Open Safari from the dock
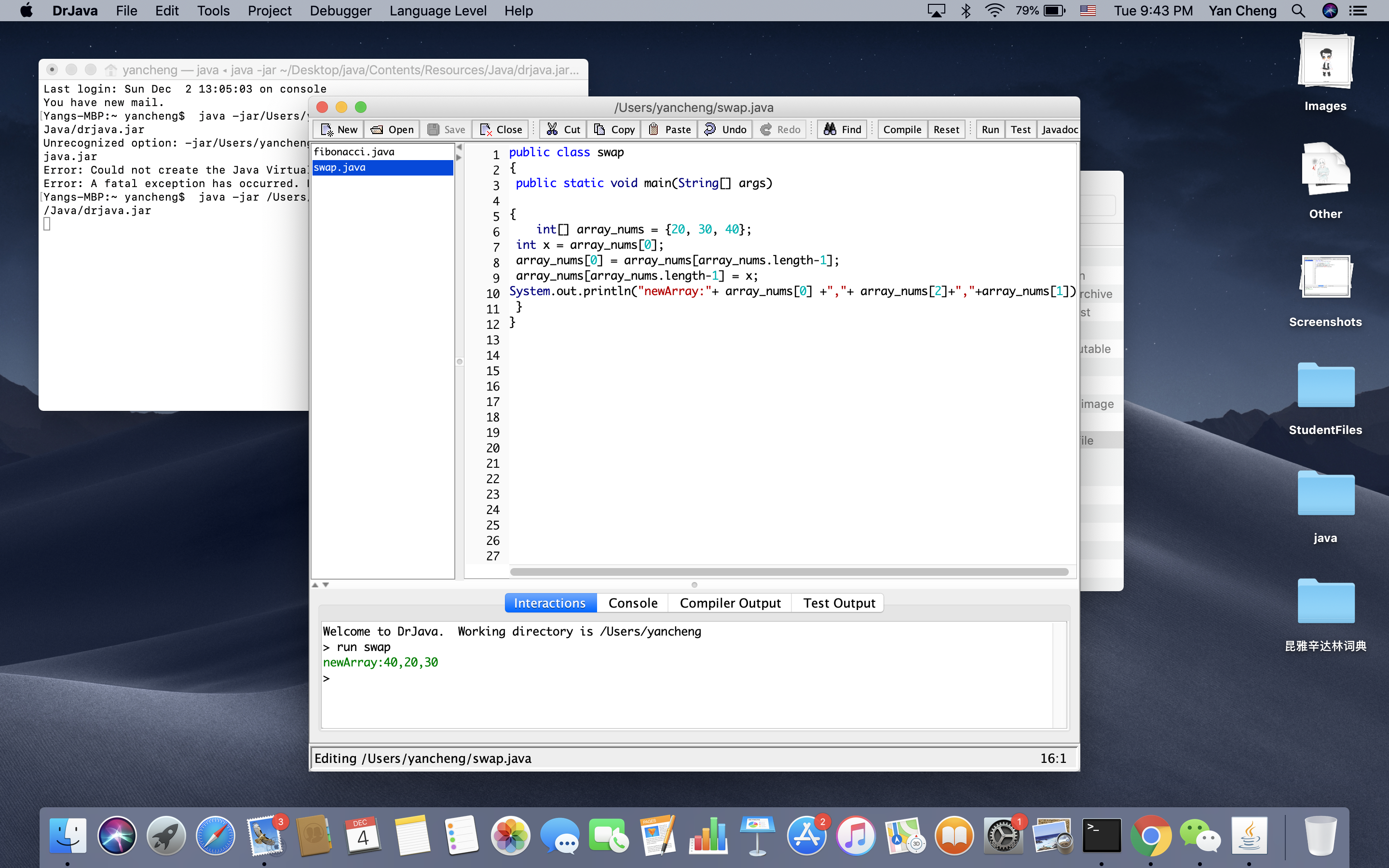Screen dimensions: 1389x868 (x=215, y=835)
